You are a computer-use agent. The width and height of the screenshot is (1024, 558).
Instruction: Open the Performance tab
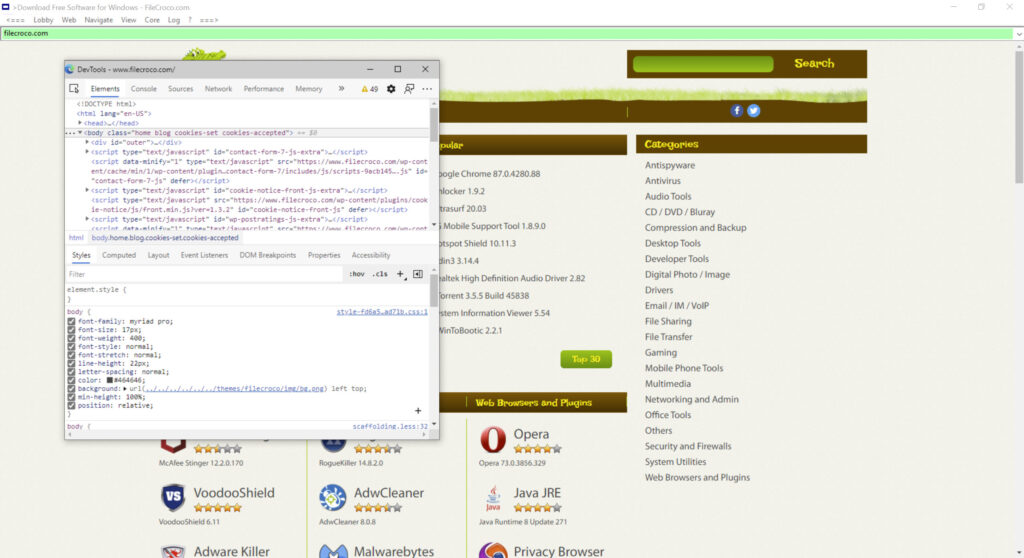coord(264,89)
